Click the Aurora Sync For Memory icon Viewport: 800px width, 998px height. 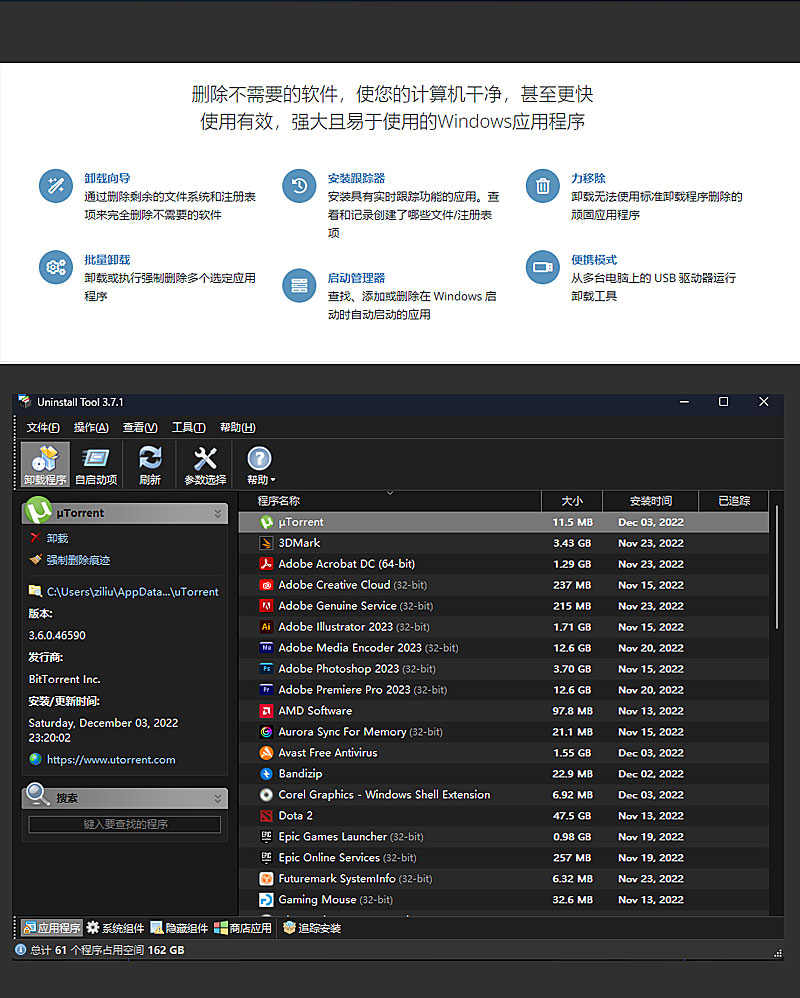click(266, 732)
